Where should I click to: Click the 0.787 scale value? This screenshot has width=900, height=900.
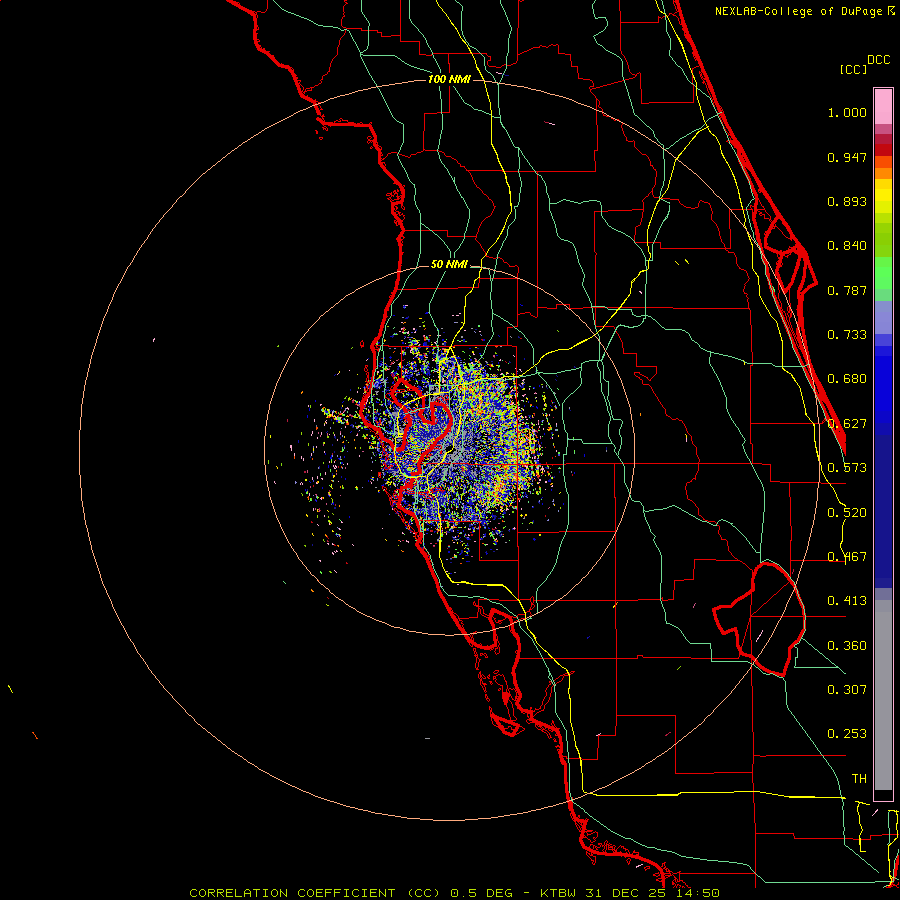847,290
